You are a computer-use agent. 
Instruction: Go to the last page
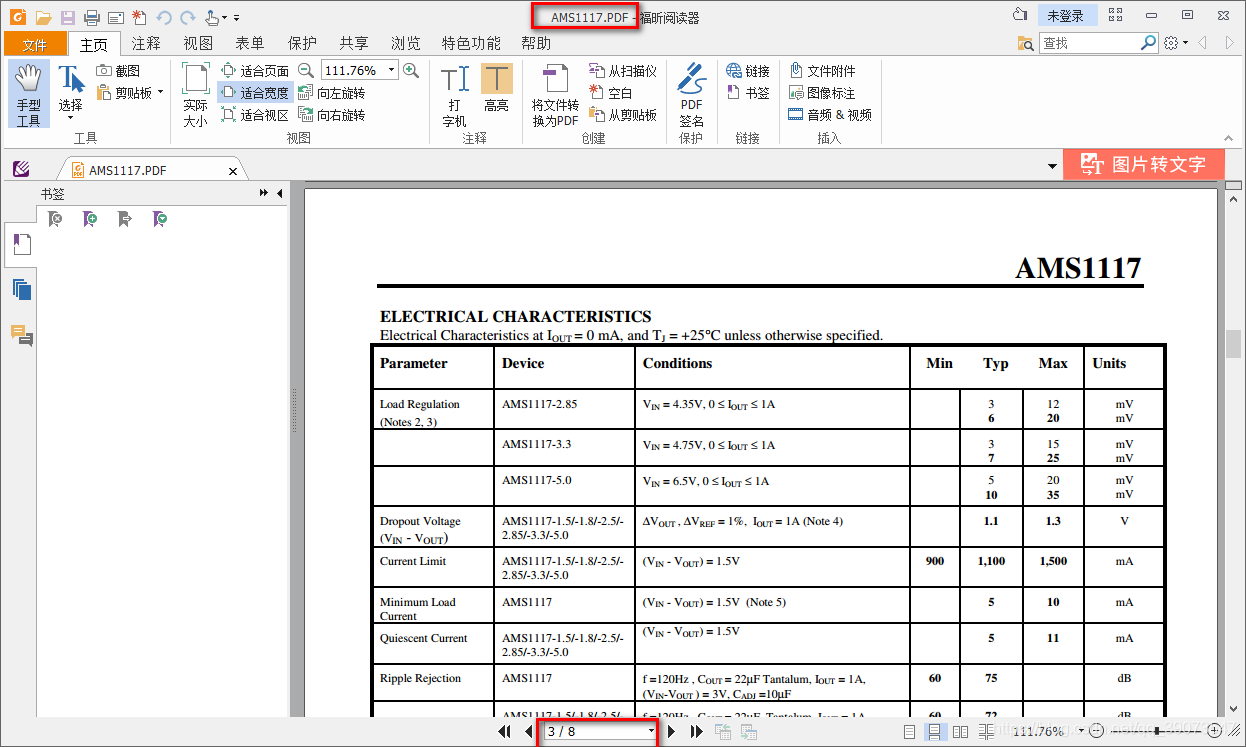click(x=697, y=732)
